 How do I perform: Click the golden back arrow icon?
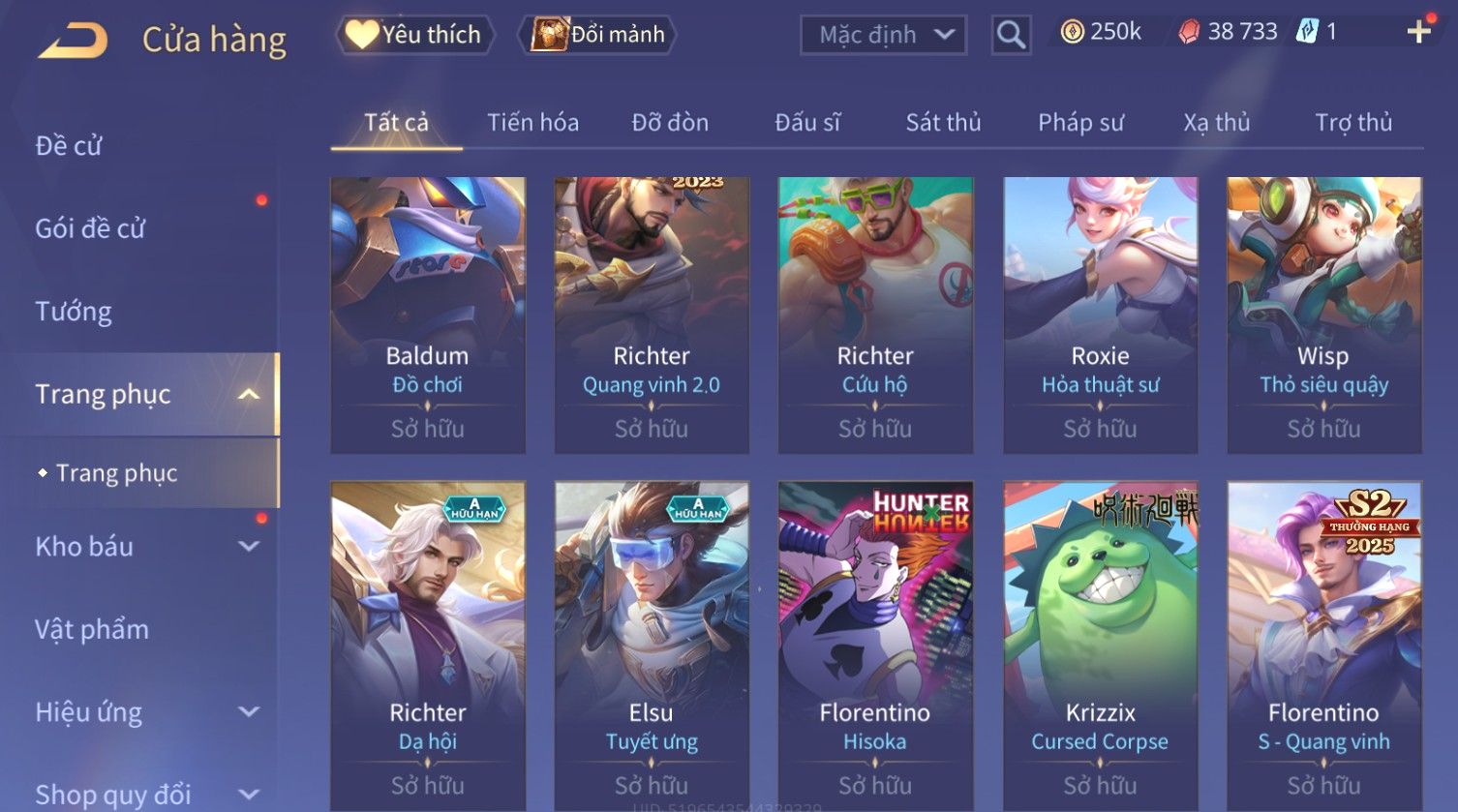point(73,41)
